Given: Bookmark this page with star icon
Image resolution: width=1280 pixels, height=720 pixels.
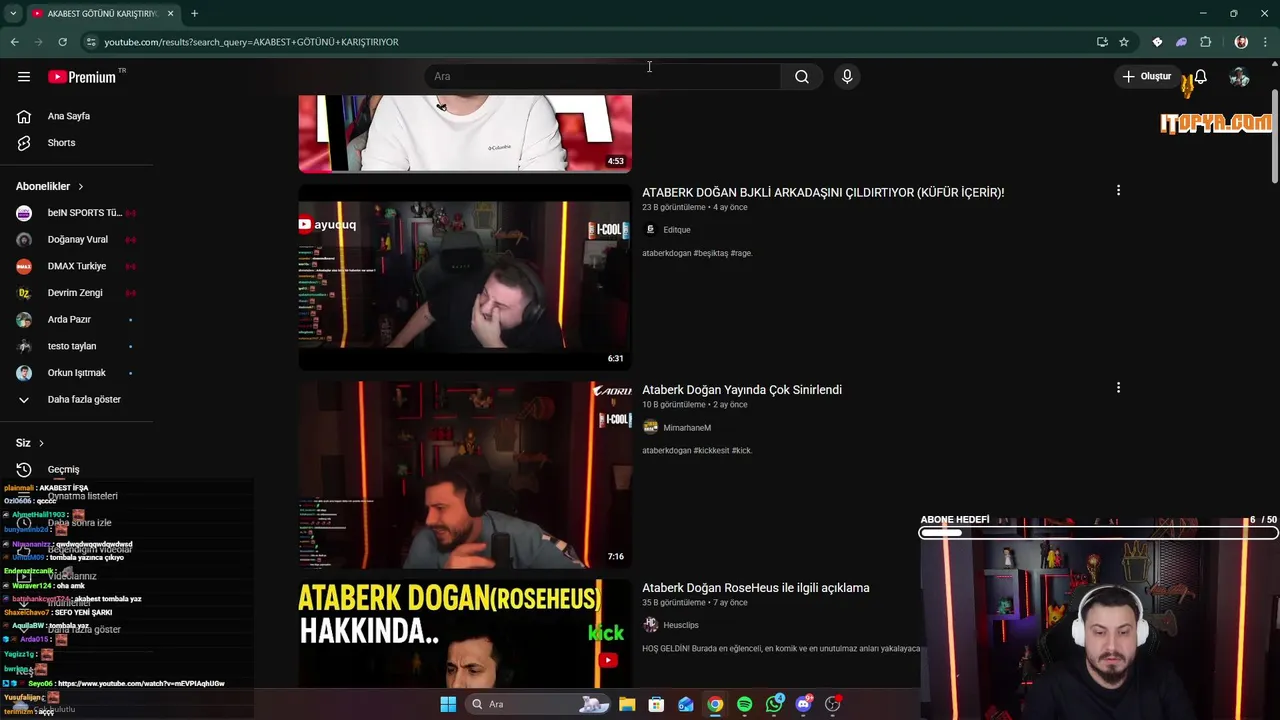Looking at the screenshot, I should 1124,42.
